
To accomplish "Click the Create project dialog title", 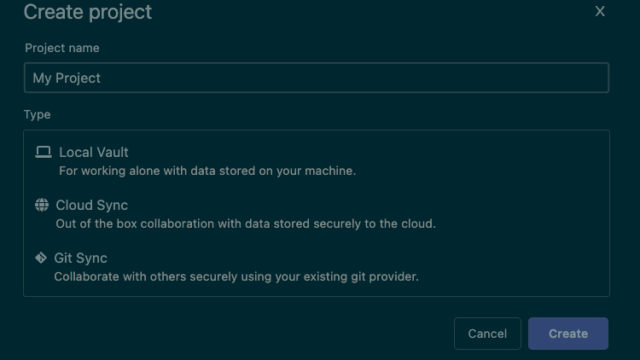I will click(x=88, y=12).
